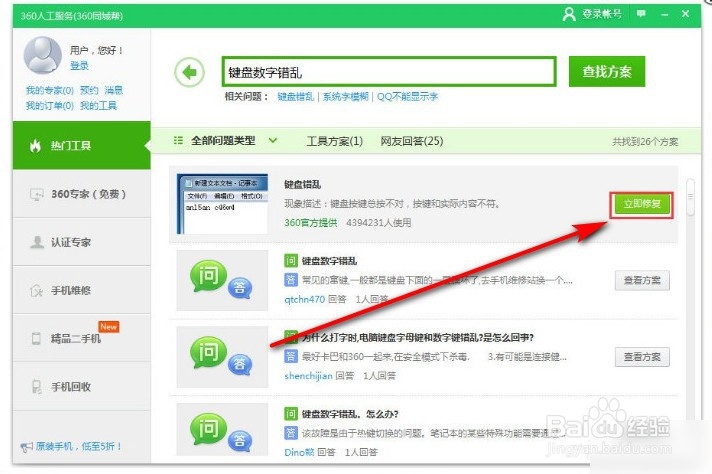Click the monitor icon beside 360专家

tap(36, 194)
